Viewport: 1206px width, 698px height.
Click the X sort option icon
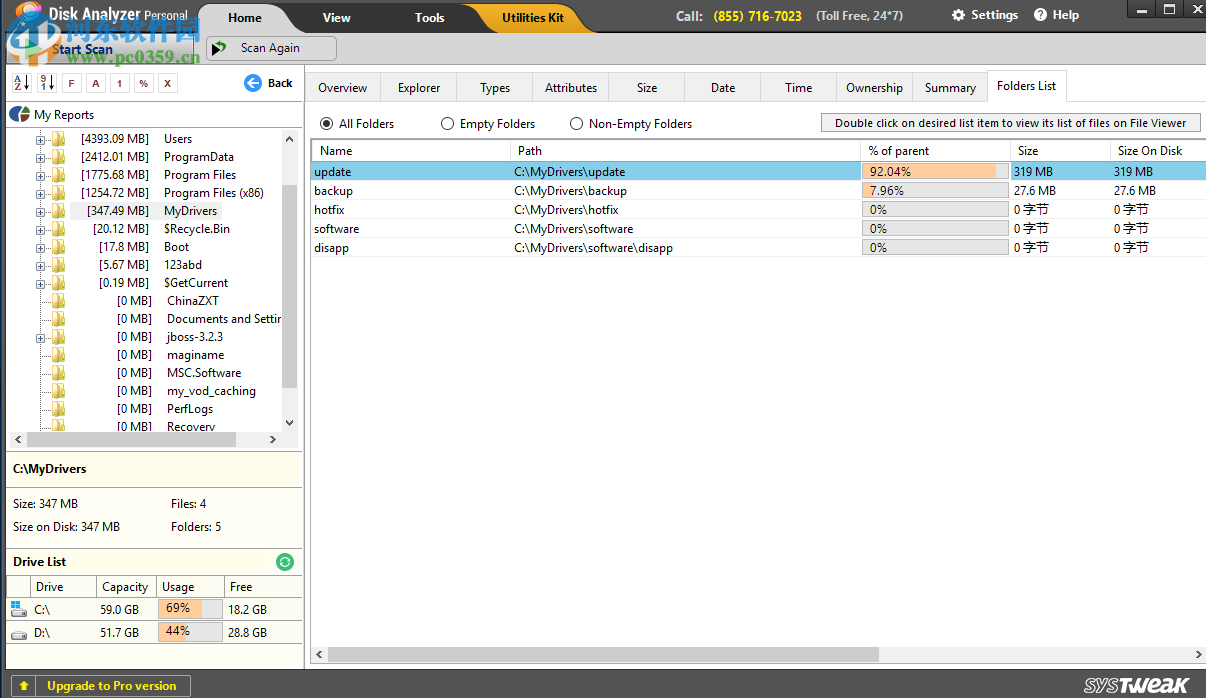click(167, 83)
